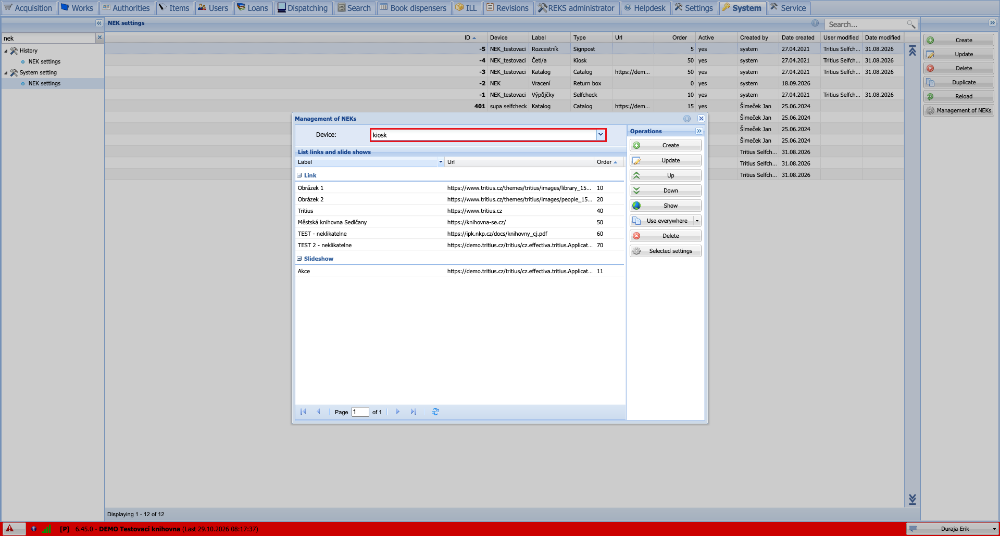Image resolution: width=1000 pixels, height=536 pixels.
Task: Click the Date created column header
Action: pyautogui.click(x=800, y=38)
